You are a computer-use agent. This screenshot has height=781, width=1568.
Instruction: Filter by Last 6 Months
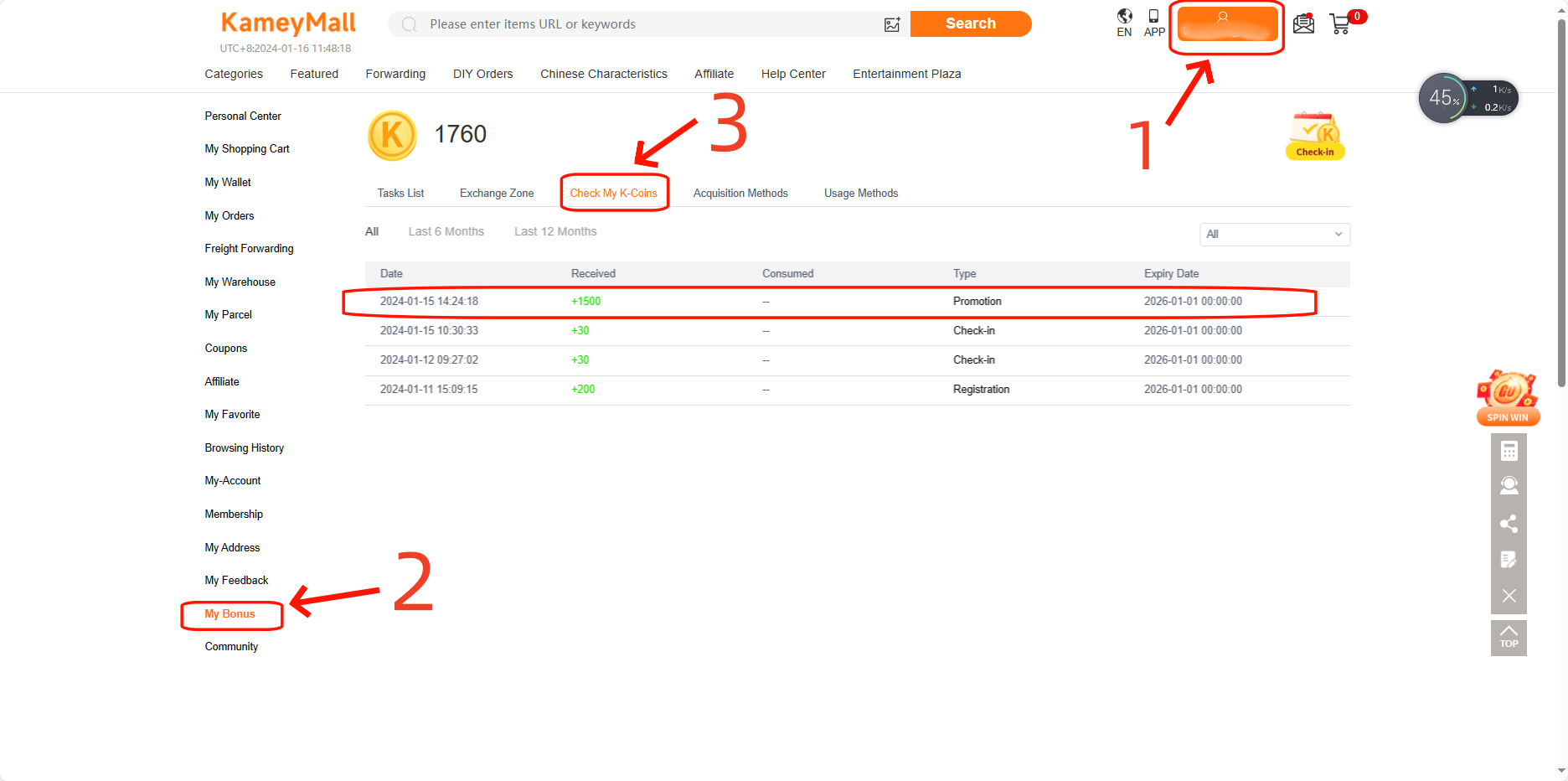tap(446, 232)
